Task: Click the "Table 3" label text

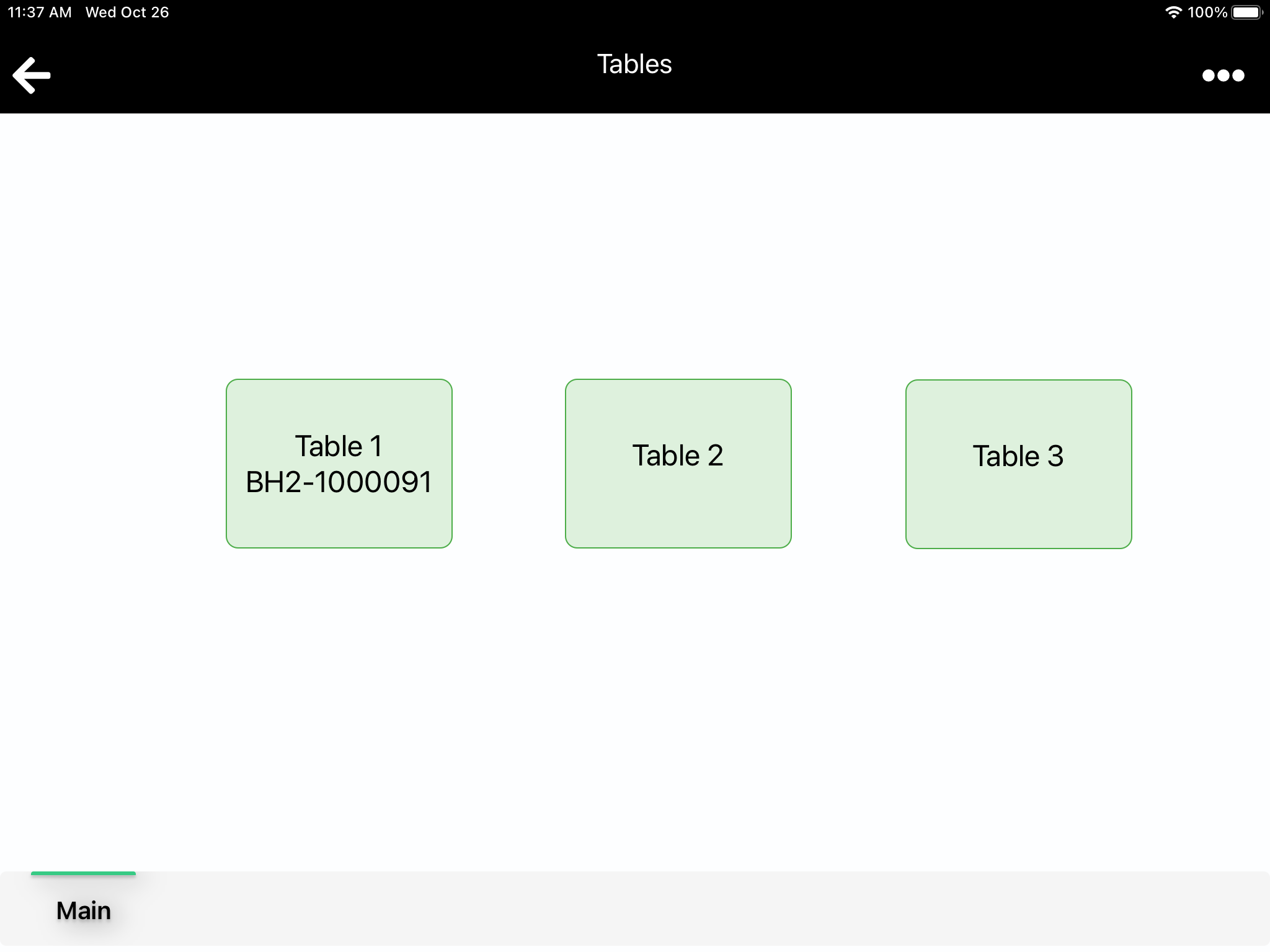Action: 1018,456
